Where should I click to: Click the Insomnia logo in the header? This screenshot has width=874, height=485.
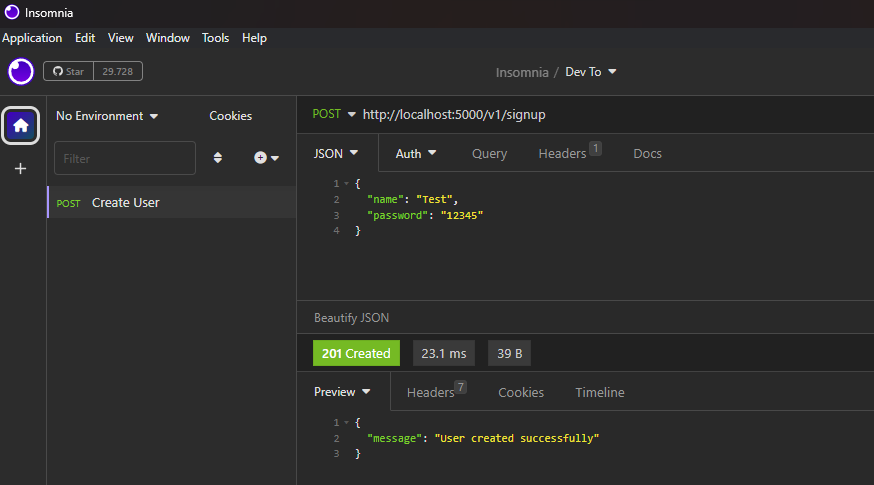[21, 71]
